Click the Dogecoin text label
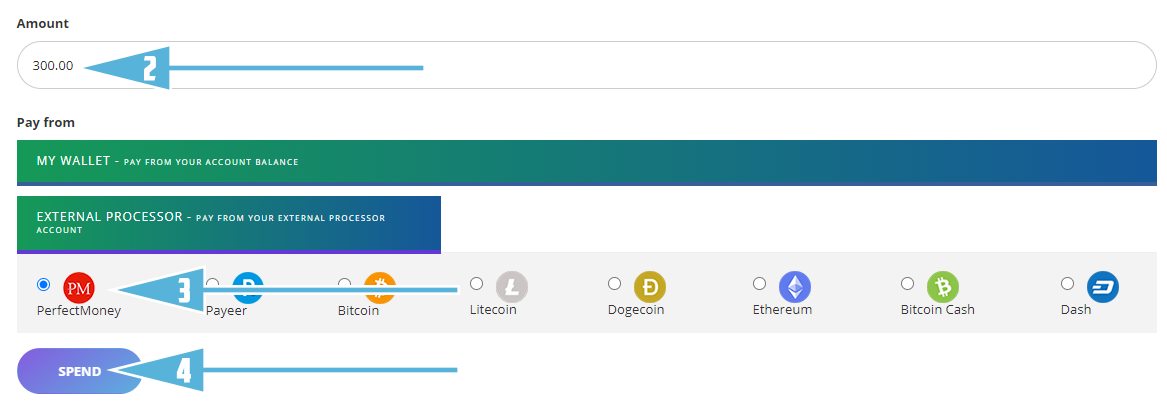Screen dimensions: 1167x403 636,309
